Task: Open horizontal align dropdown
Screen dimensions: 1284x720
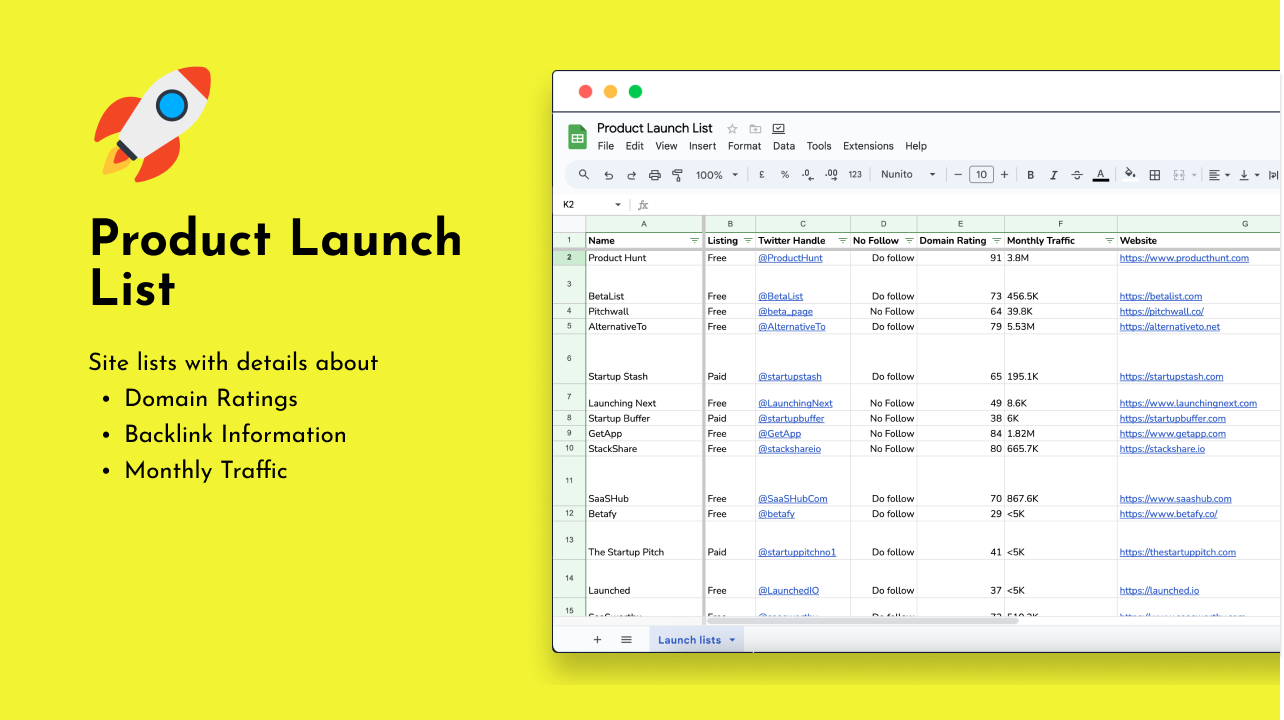Action: coord(1219,175)
